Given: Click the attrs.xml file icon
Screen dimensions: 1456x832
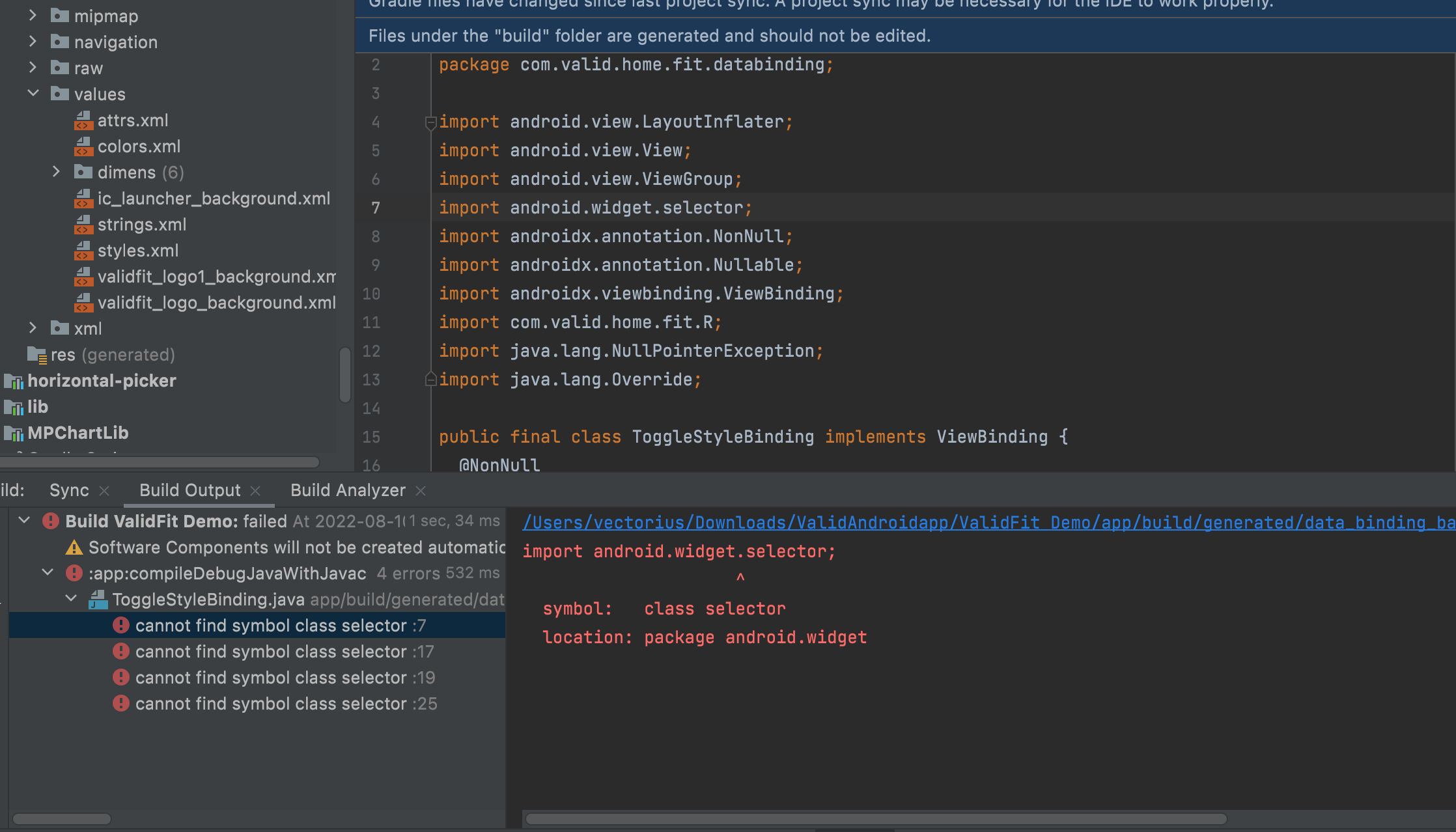Looking at the screenshot, I should [x=83, y=120].
